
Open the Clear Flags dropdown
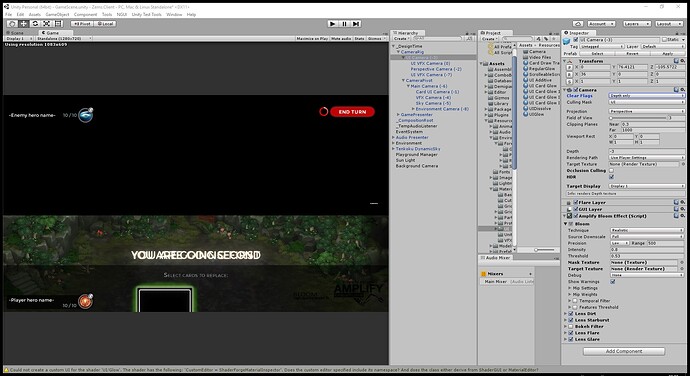[x=647, y=96]
